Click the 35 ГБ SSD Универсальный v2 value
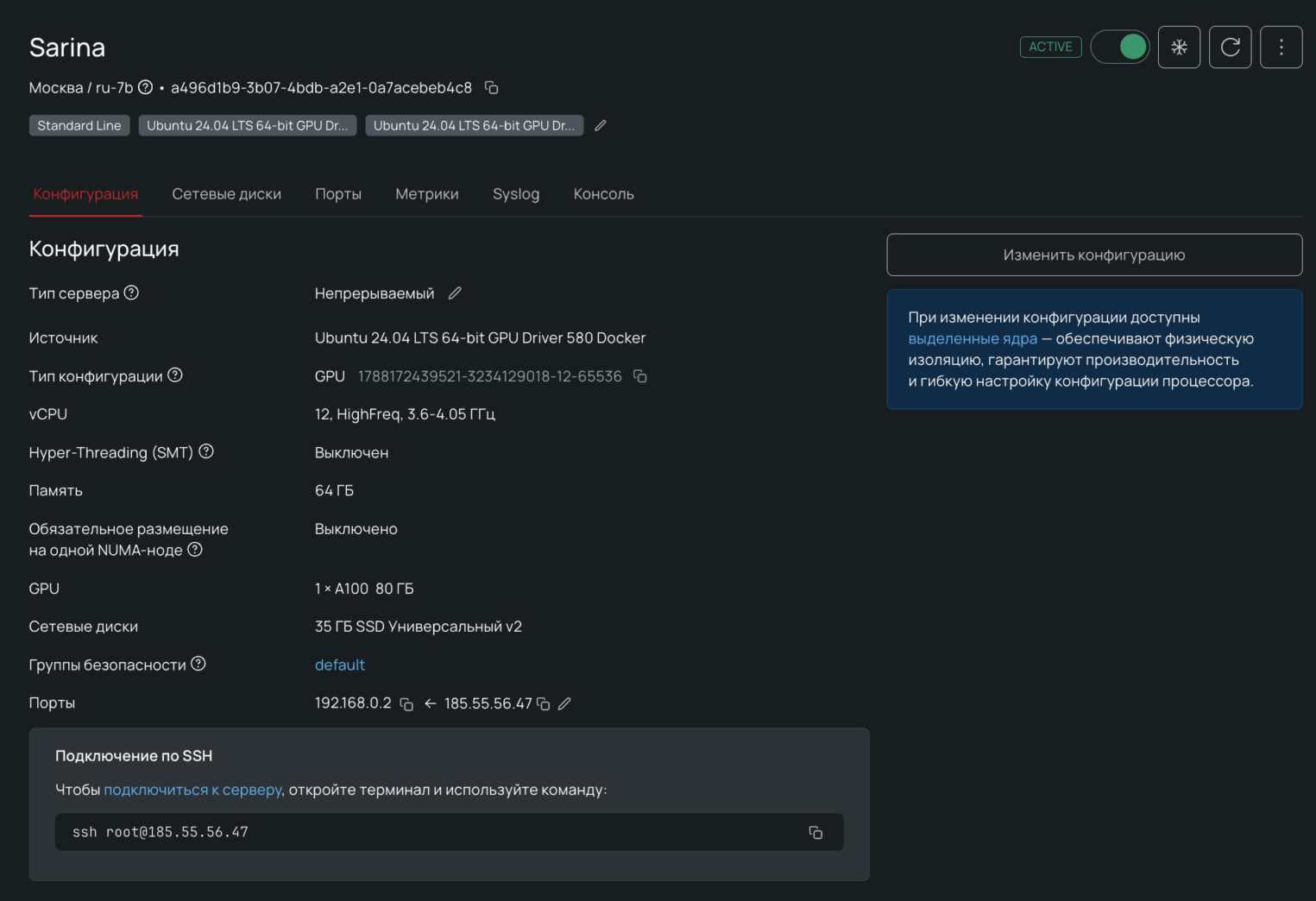The image size is (1316, 901). [x=419, y=627]
